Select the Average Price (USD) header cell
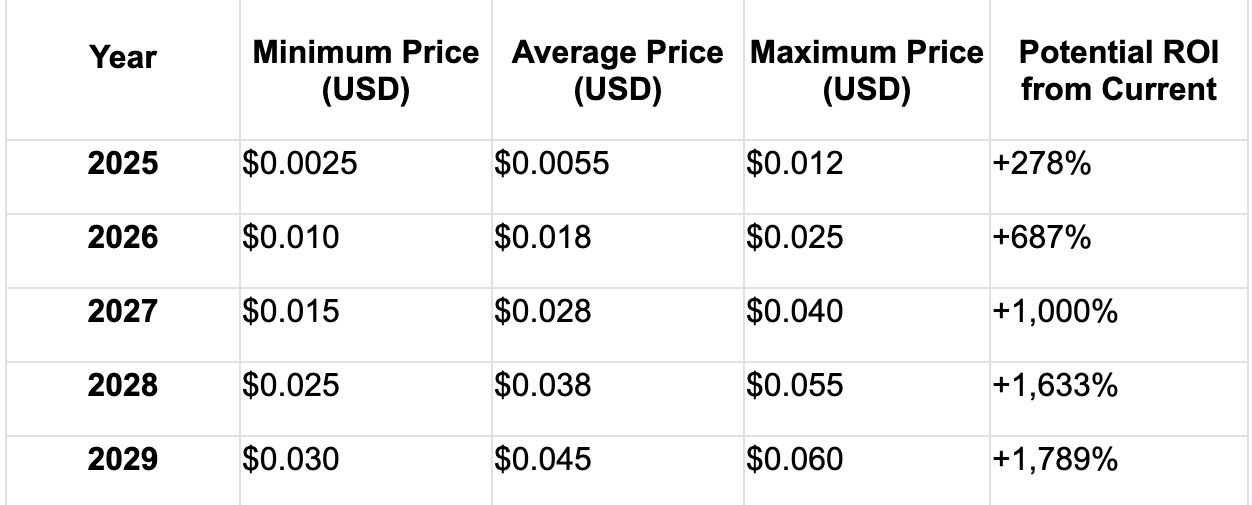This screenshot has width=1252, height=505. point(617,71)
